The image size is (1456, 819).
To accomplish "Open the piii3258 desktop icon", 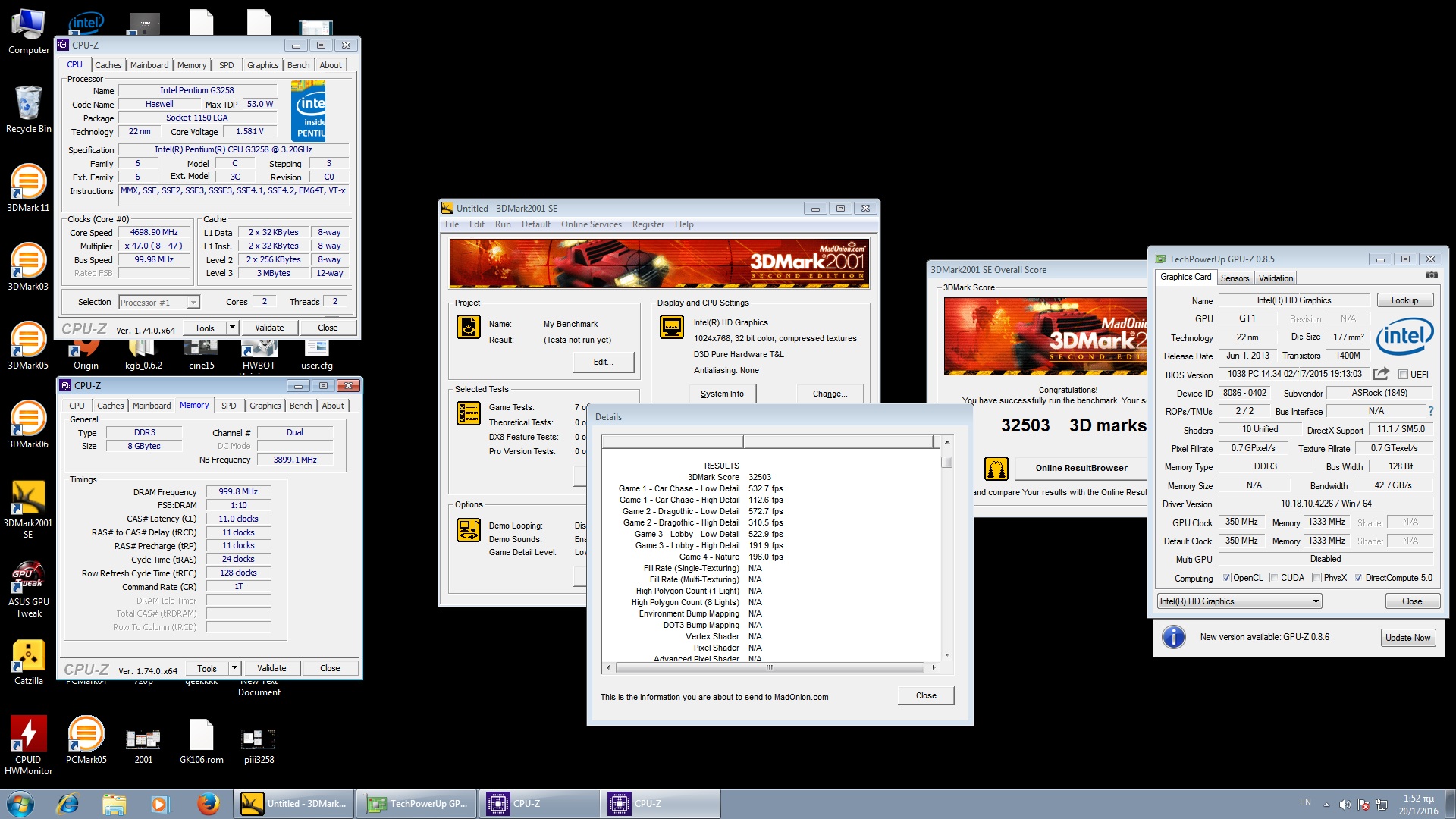I will point(259,746).
